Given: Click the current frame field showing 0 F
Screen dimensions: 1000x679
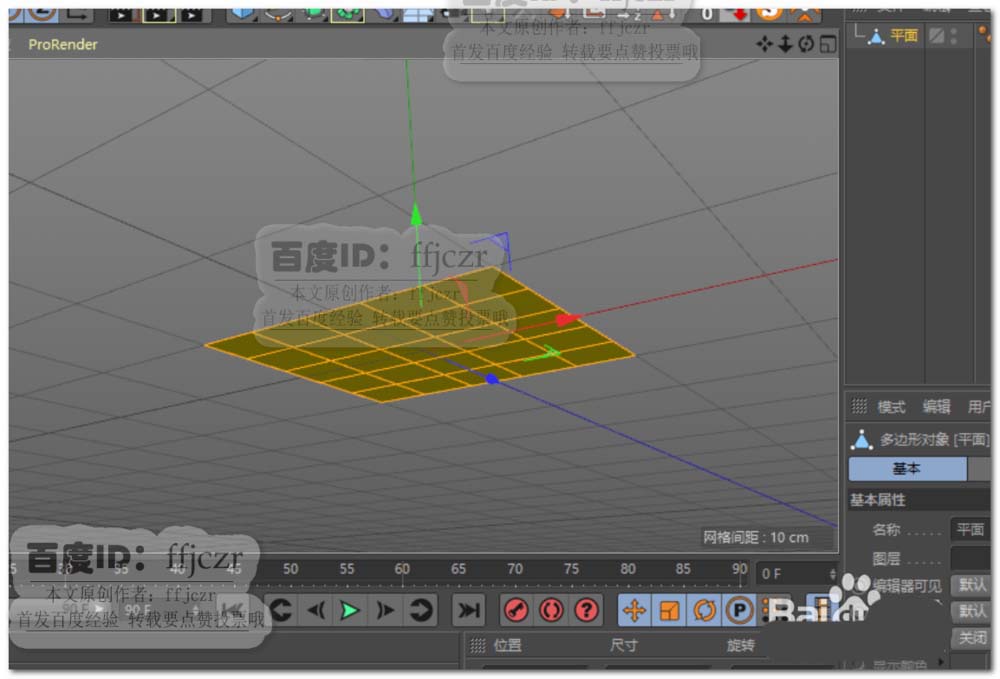Looking at the screenshot, I should click(x=792, y=574).
